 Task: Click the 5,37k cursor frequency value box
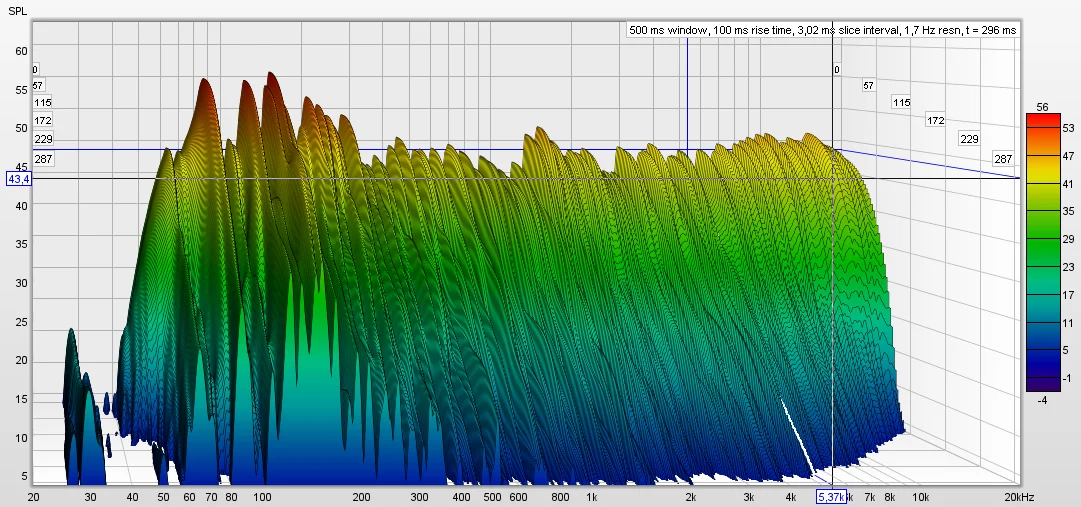tap(831, 497)
